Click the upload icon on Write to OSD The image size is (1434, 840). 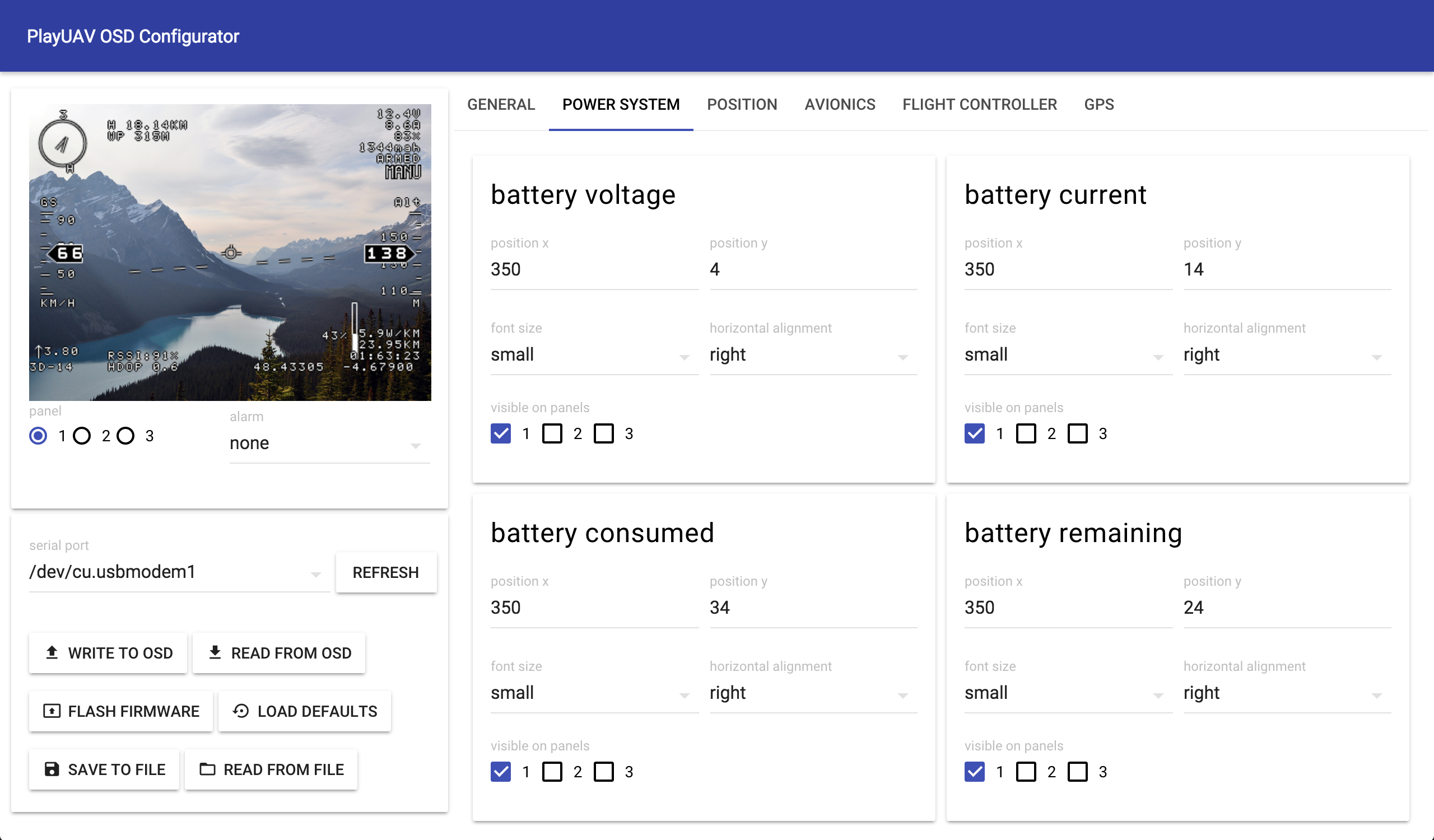tap(52, 652)
